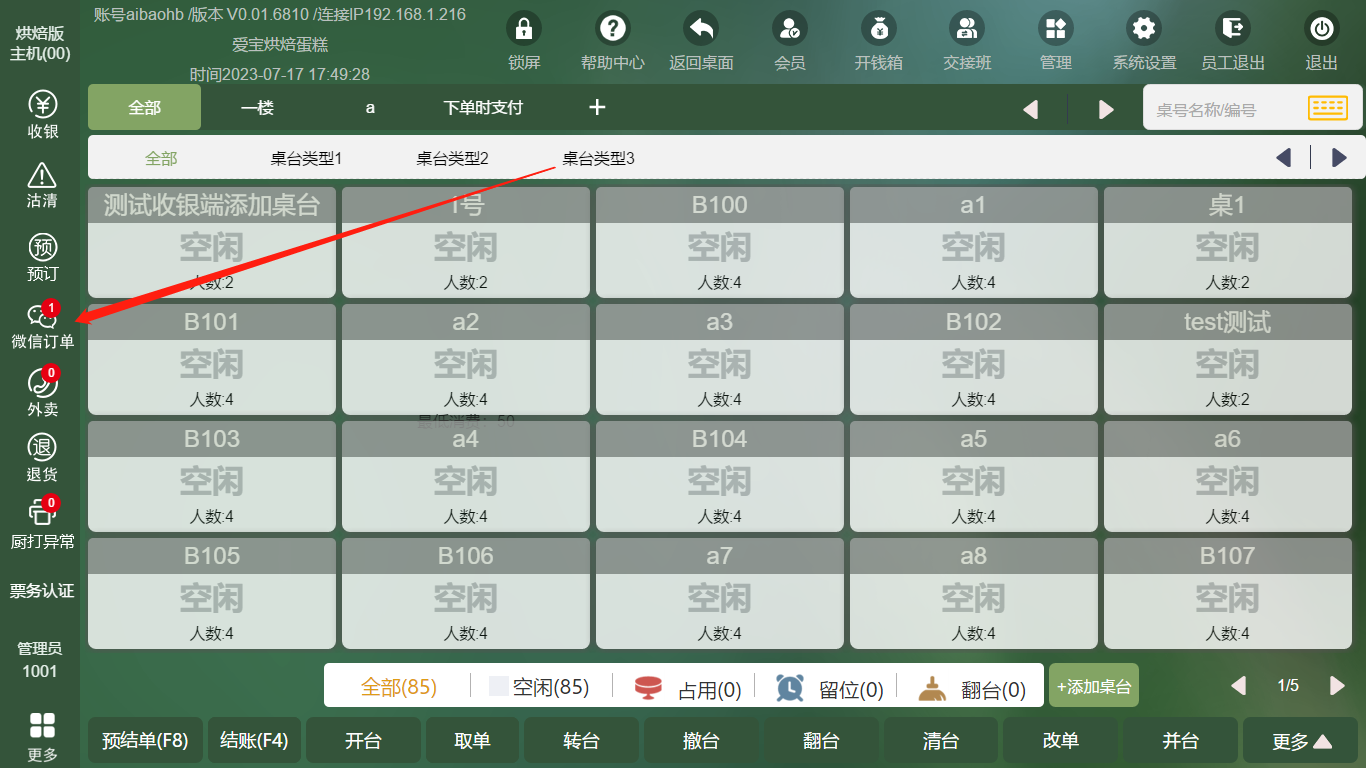Click the kitchen print exception icon
The width and height of the screenshot is (1366, 768).
(x=42, y=514)
